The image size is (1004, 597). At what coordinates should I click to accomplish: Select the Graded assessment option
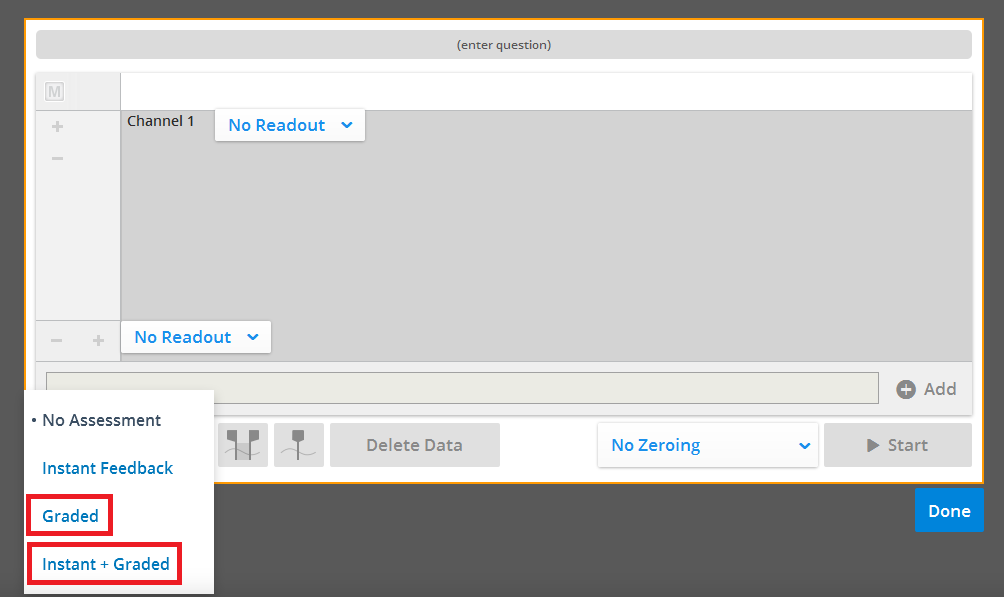click(70, 516)
